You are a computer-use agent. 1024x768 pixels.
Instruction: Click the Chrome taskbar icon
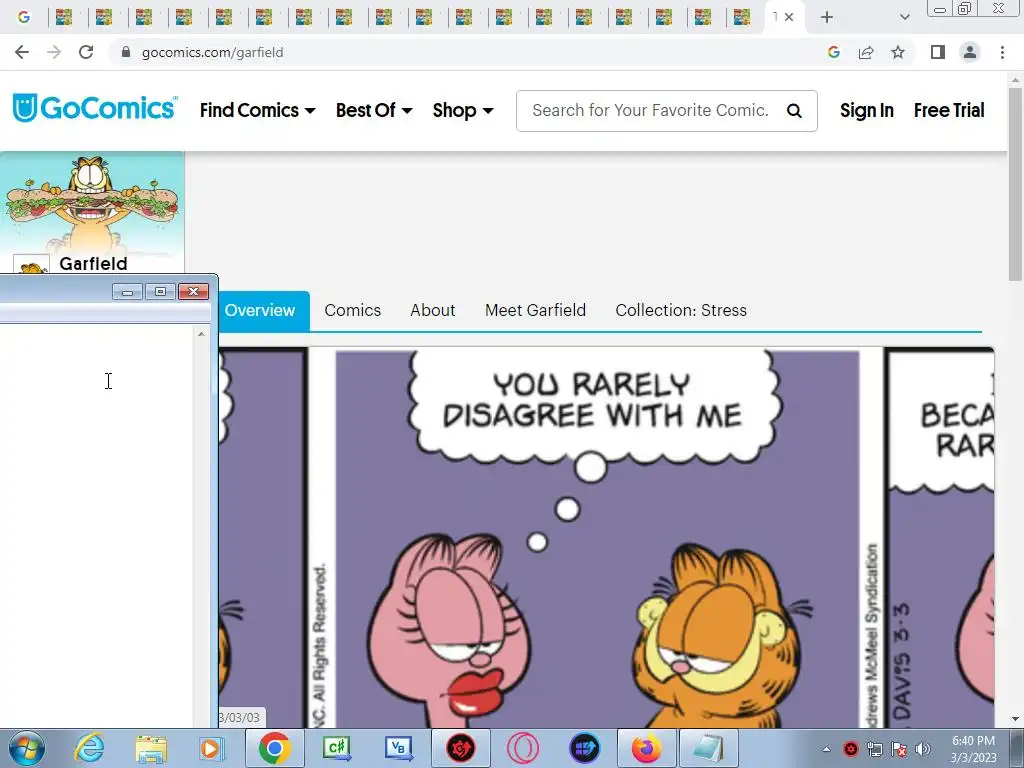[274, 748]
